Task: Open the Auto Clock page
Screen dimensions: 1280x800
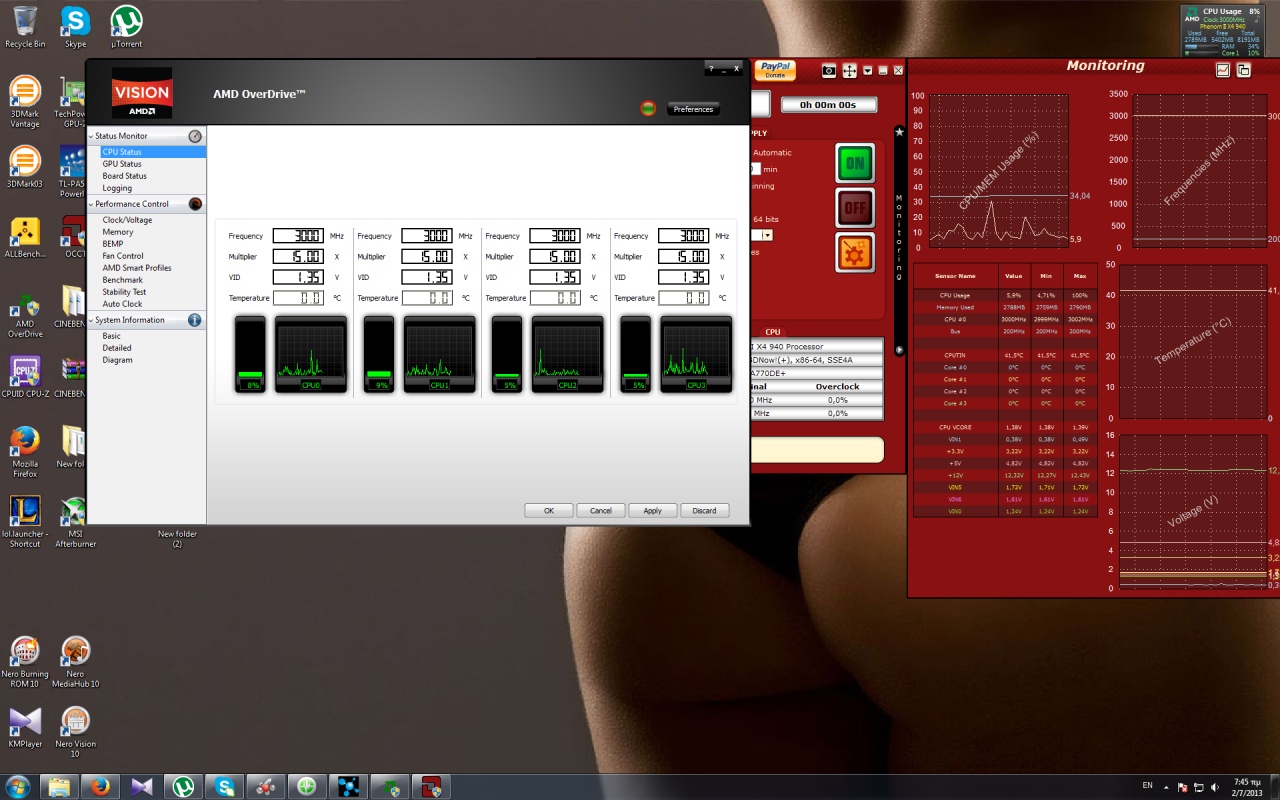Action: [122, 304]
